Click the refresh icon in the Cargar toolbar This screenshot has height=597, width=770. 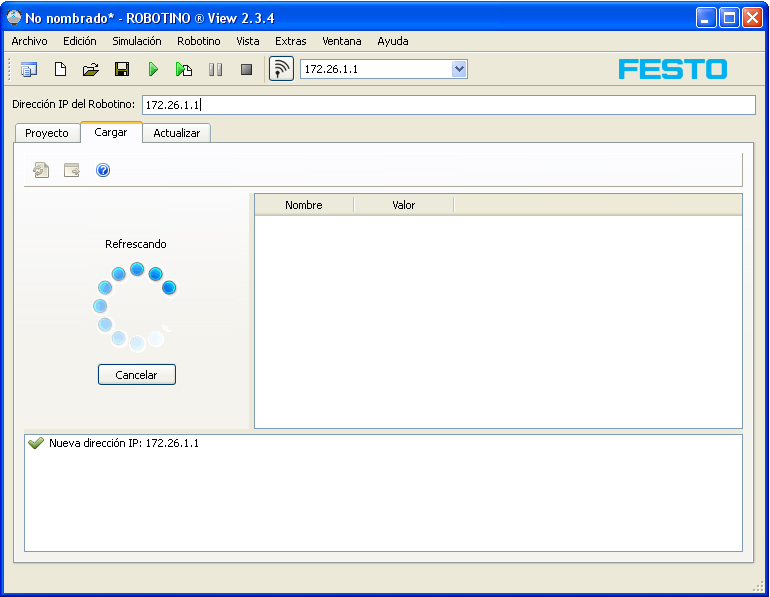(41, 170)
